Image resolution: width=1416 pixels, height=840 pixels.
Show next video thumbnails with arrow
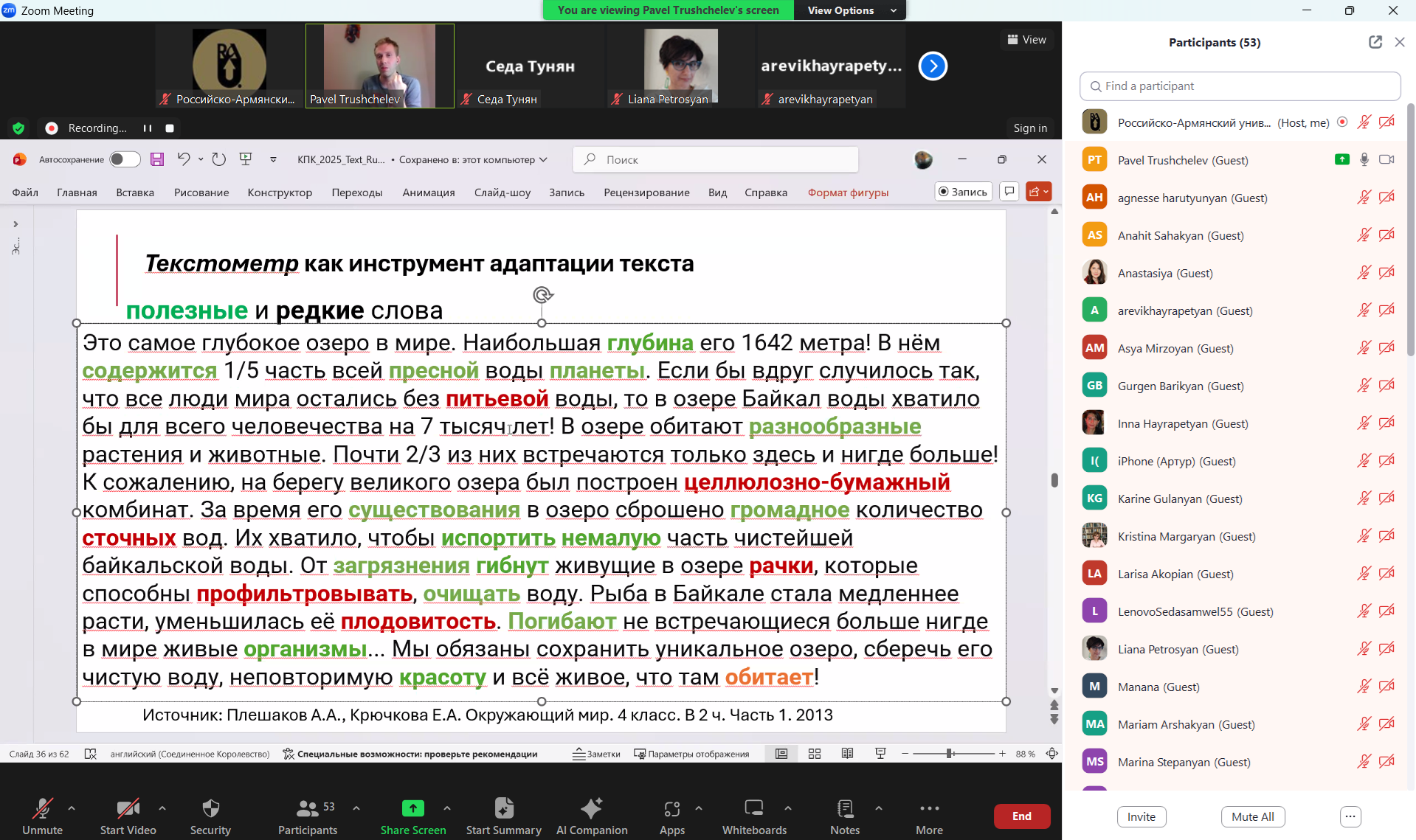click(x=933, y=66)
